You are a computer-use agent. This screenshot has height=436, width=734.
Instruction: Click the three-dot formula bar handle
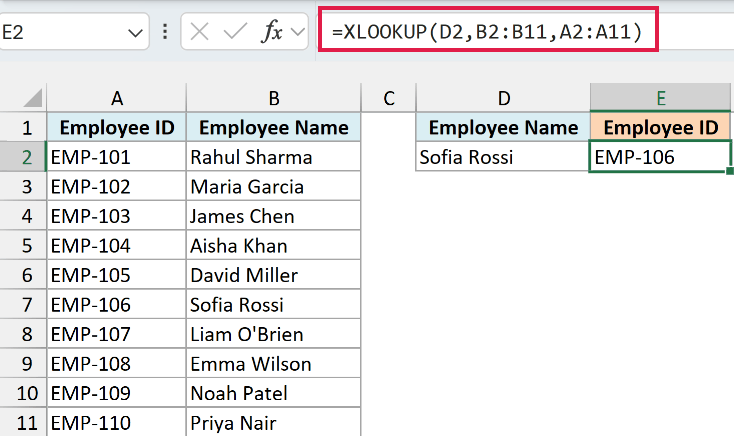point(165,32)
